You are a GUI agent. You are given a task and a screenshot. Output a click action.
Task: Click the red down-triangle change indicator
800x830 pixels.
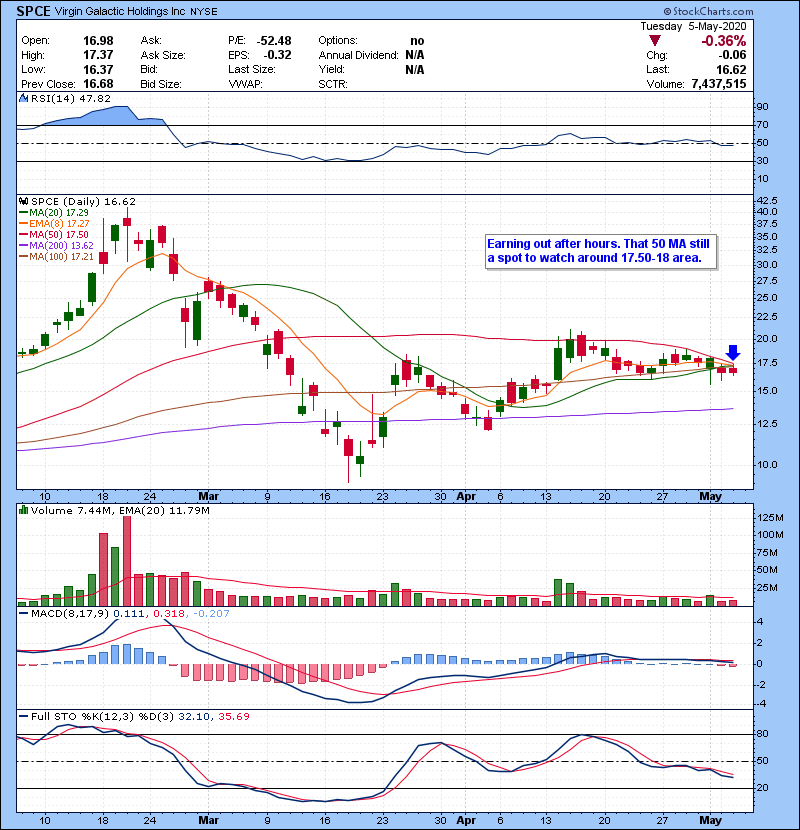tap(655, 41)
